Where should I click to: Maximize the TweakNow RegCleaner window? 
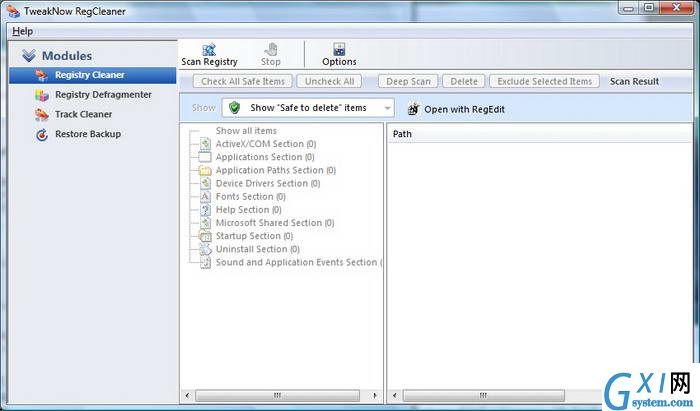[650, 8]
